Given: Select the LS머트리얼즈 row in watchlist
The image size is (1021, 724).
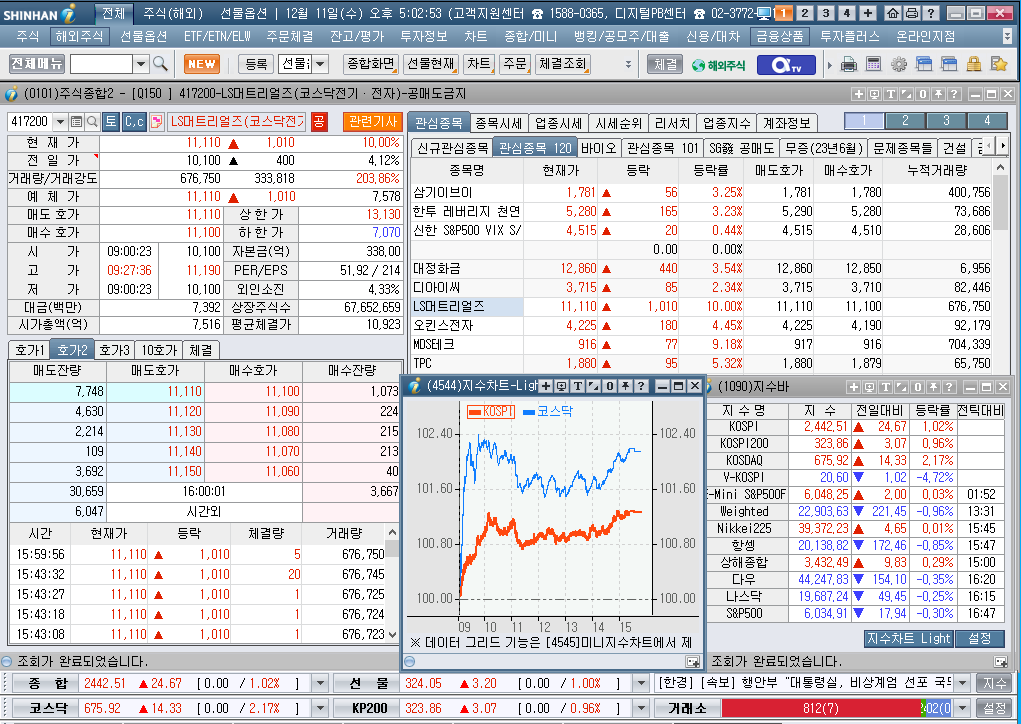Looking at the screenshot, I should point(702,307).
